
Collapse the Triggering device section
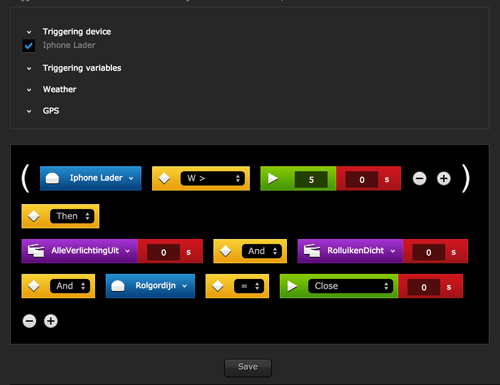point(29,32)
